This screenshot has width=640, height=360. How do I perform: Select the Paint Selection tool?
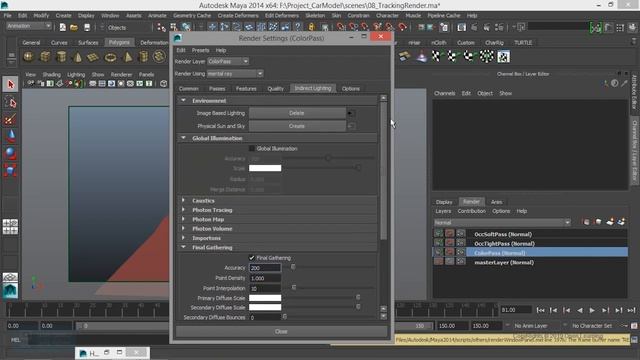click(x=11, y=119)
